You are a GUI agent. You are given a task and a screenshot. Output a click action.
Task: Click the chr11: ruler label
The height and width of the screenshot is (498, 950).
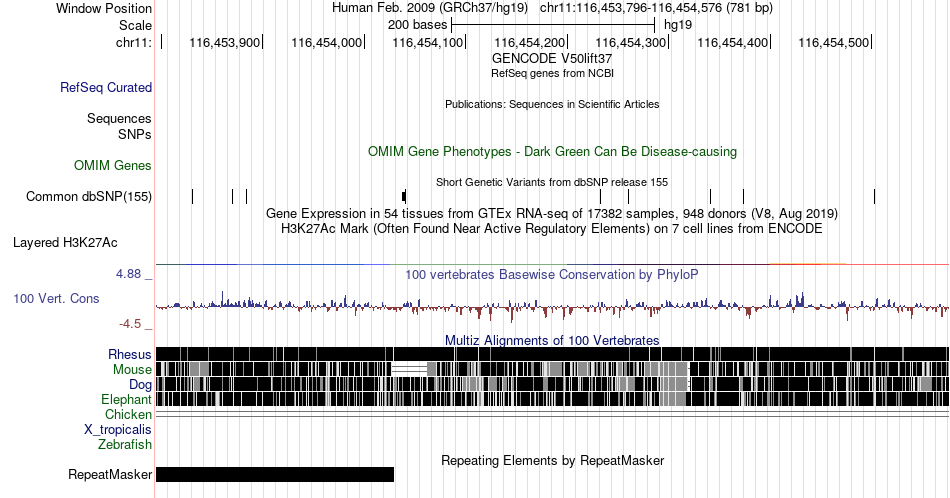point(134,42)
